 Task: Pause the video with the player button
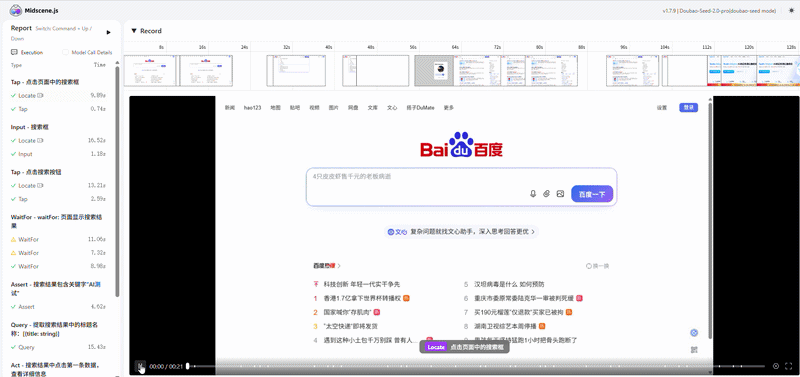click(140, 366)
